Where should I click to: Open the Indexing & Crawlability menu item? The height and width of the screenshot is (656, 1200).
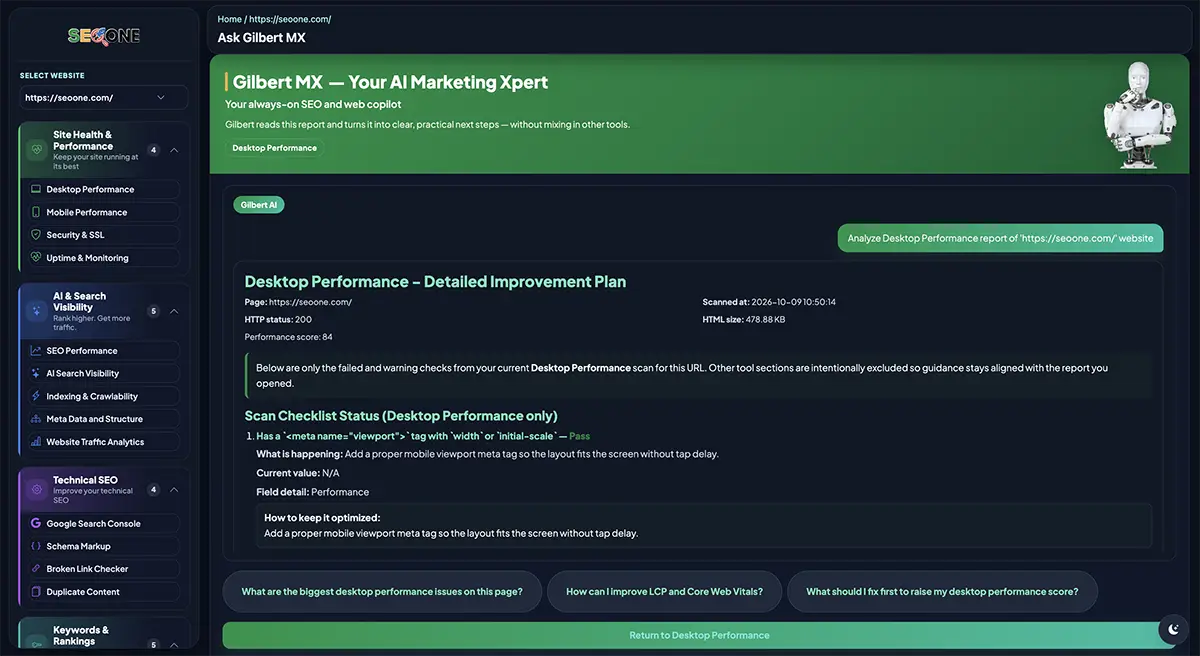[x=103, y=396]
